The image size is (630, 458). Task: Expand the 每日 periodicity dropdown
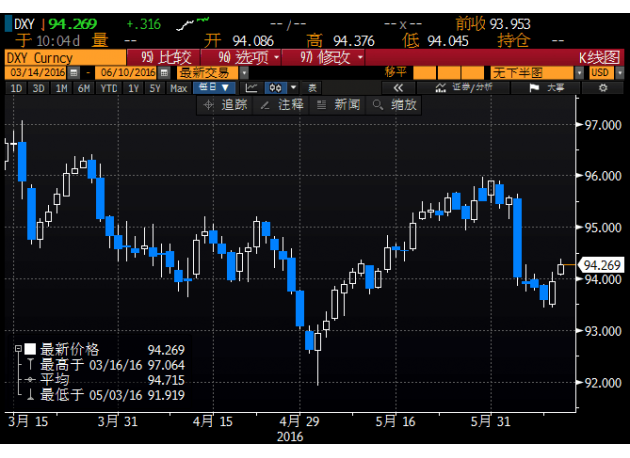click(x=213, y=88)
